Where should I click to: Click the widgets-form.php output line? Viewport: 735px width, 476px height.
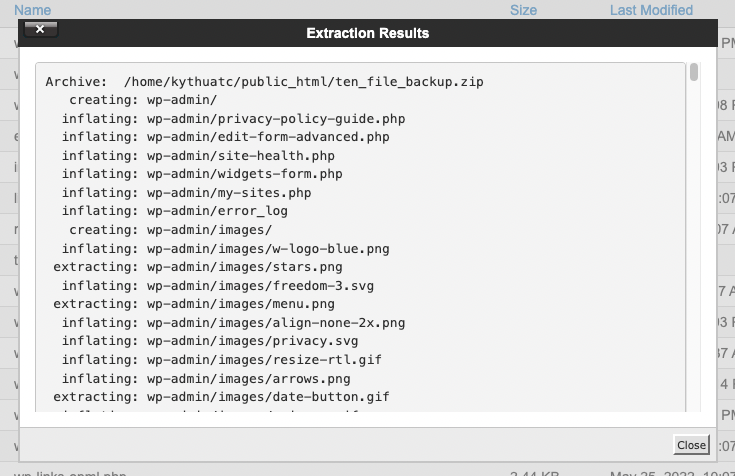coord(202,174)
